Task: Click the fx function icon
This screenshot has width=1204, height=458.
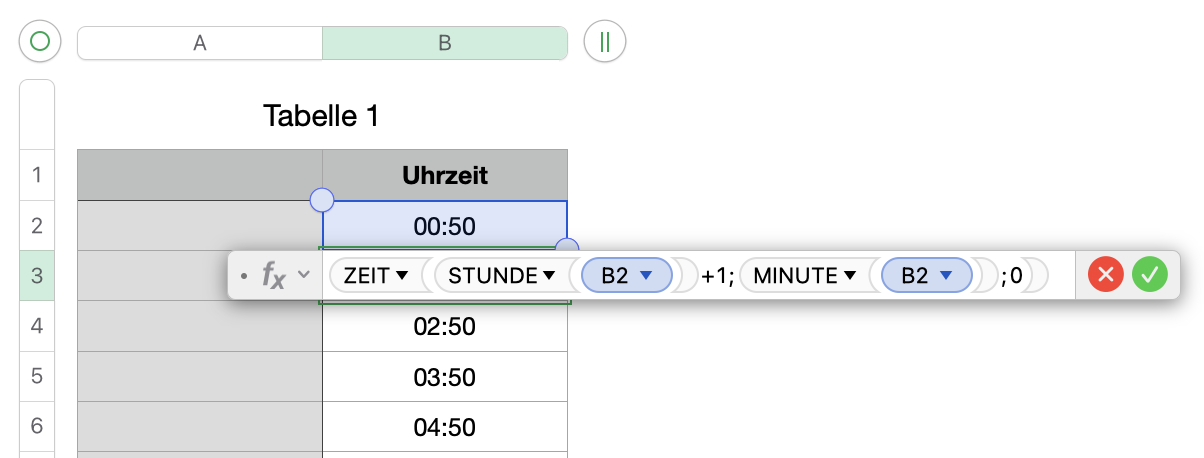Action: [273, 274]
